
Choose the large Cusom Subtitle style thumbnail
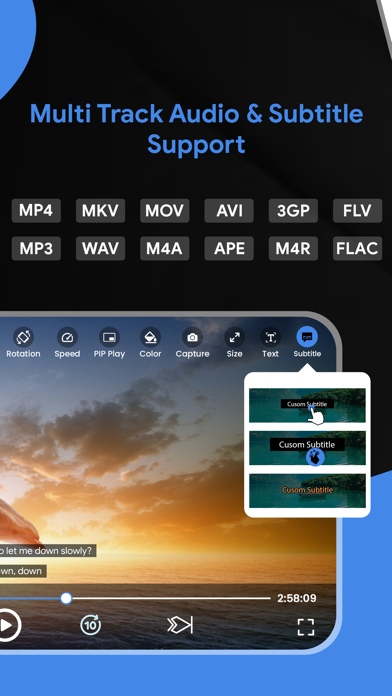pyautogui.click(x=307, y=448)
